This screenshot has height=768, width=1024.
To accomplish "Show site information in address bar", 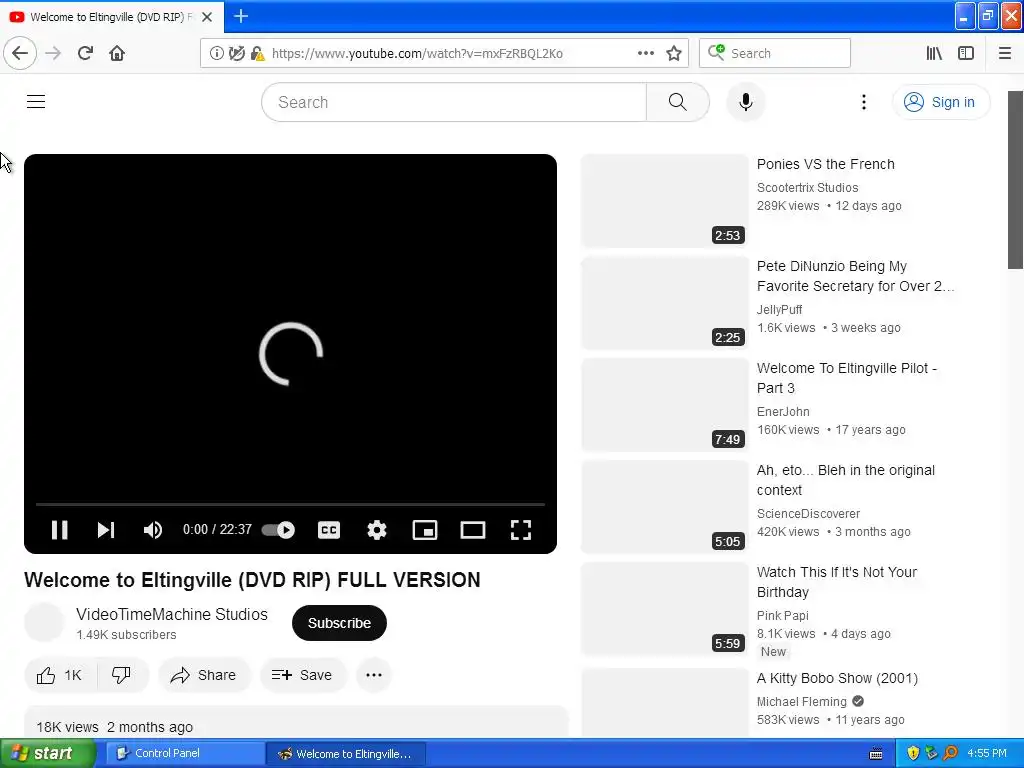I will point(216,54).
